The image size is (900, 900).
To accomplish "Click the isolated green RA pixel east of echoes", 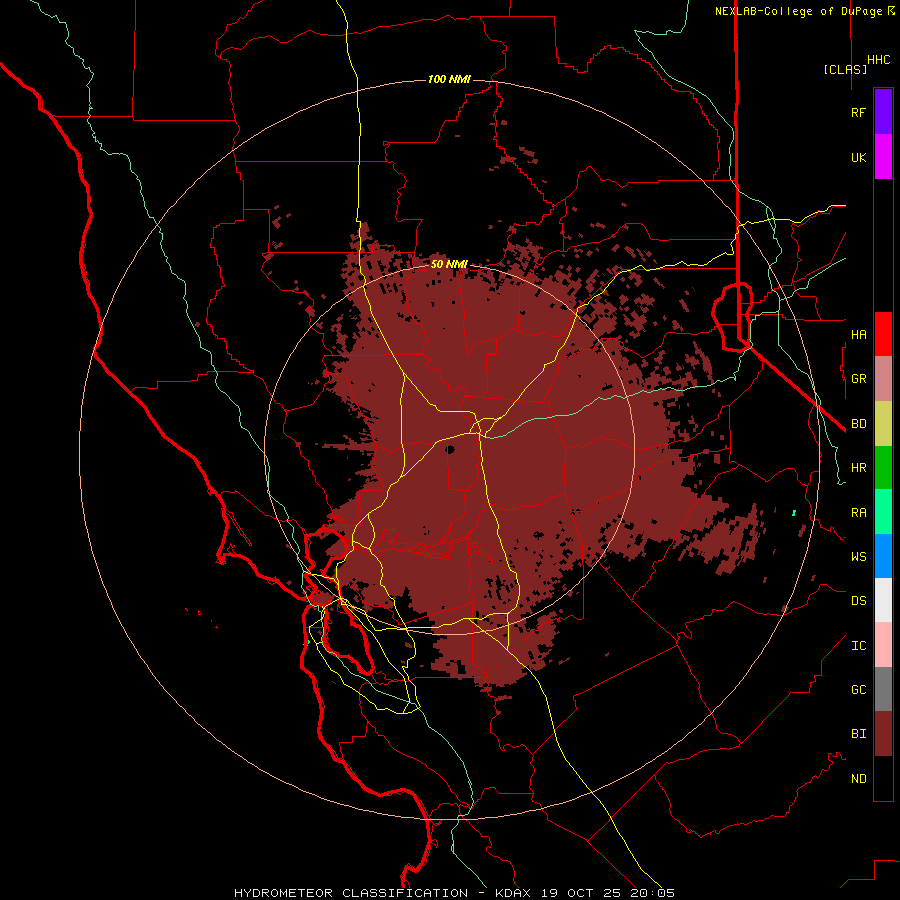I will click(794, 513).
